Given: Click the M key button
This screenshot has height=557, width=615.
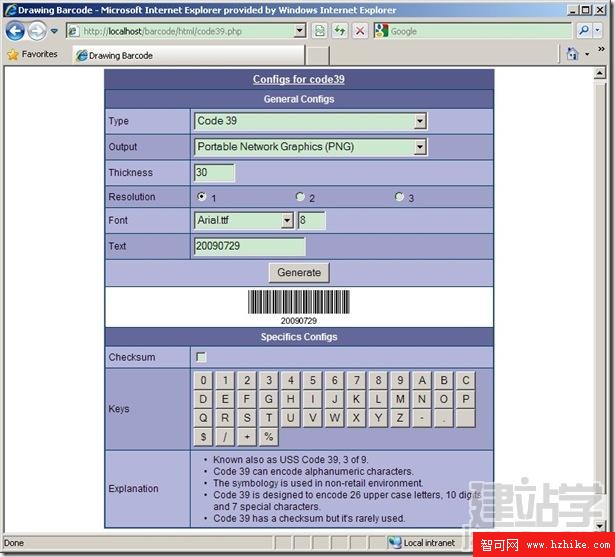Looking at the screenshot, I should coord(400,399).
